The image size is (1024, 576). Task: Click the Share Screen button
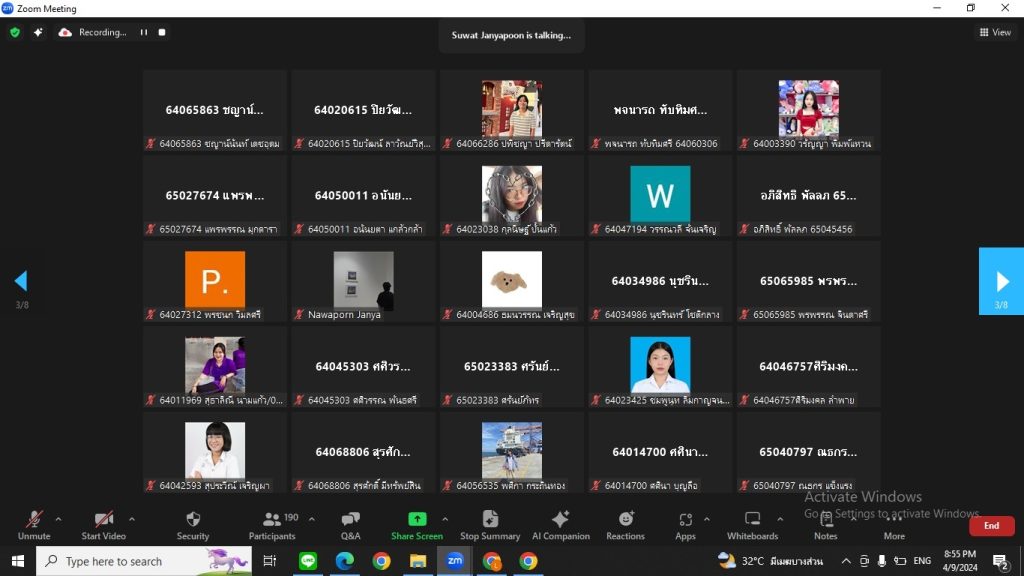[x=417, y=526]
